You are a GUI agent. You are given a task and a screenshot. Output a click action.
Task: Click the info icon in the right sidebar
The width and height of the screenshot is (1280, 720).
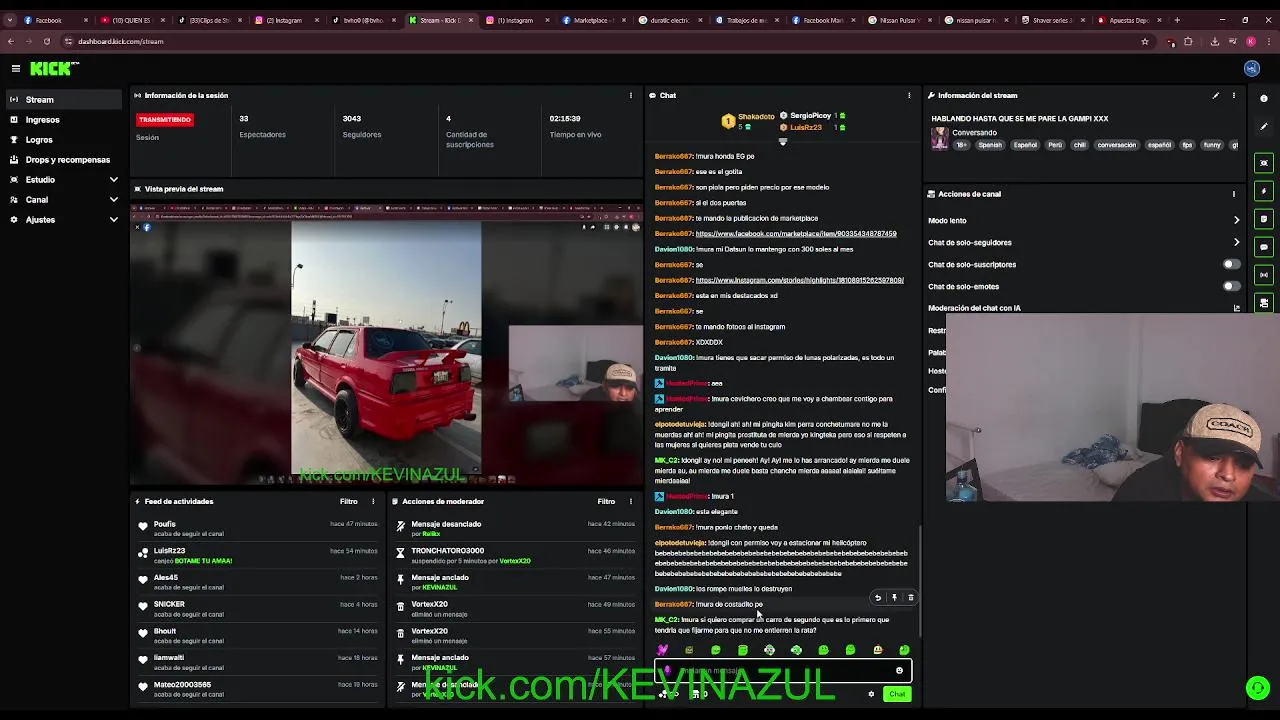pos(1264,98)
